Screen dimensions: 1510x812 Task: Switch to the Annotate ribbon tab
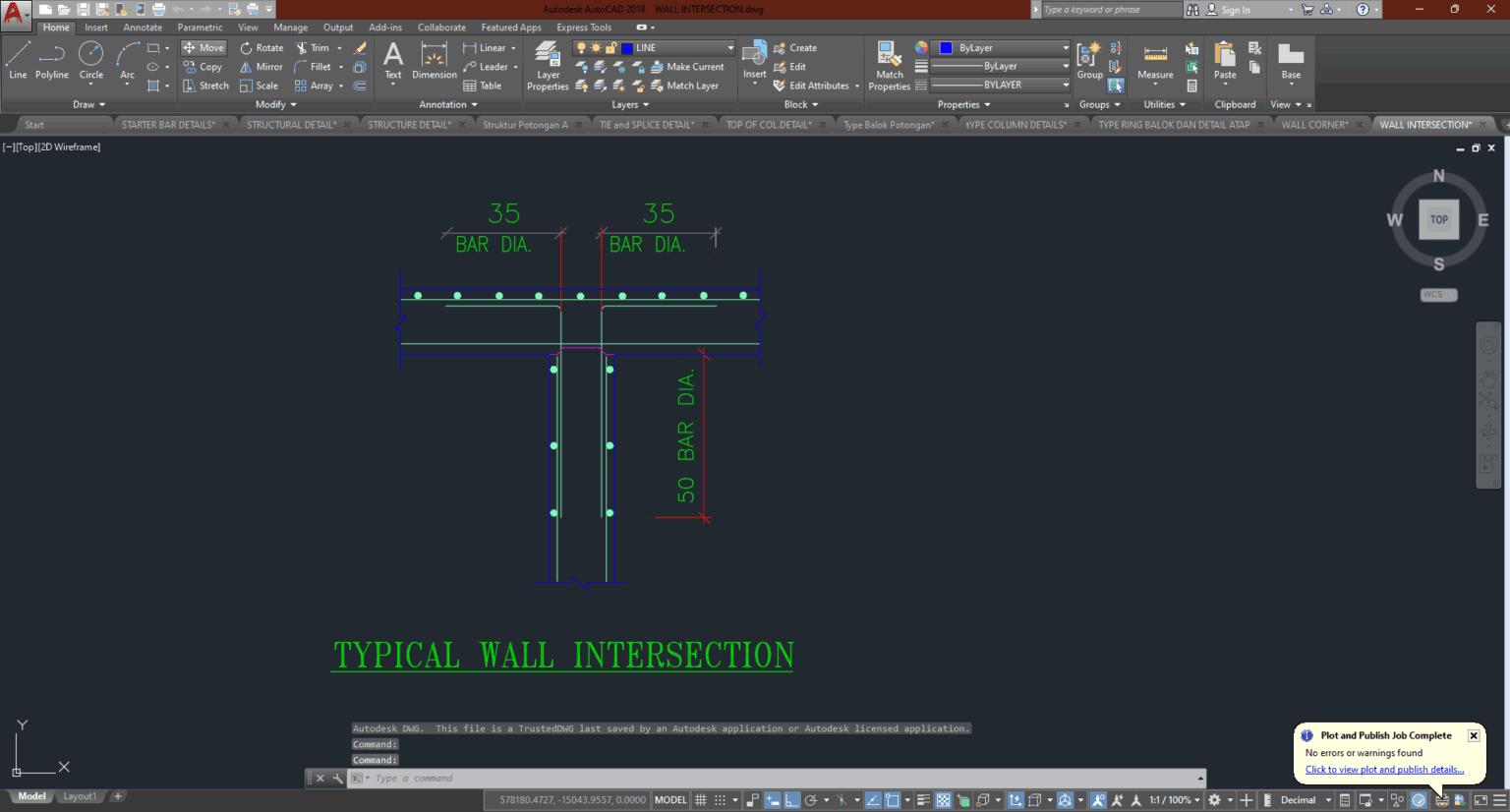click(x=143, y=27)
